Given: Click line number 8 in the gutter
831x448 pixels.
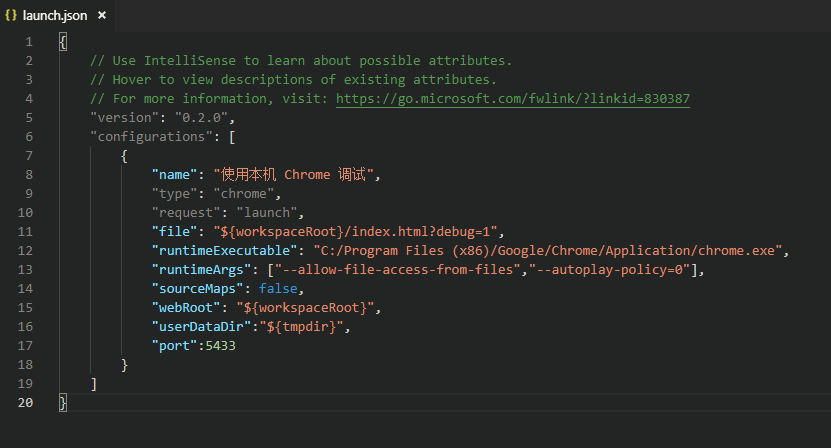Looking at the screenshot, I should pyautogui.click(x=29, y=175).
